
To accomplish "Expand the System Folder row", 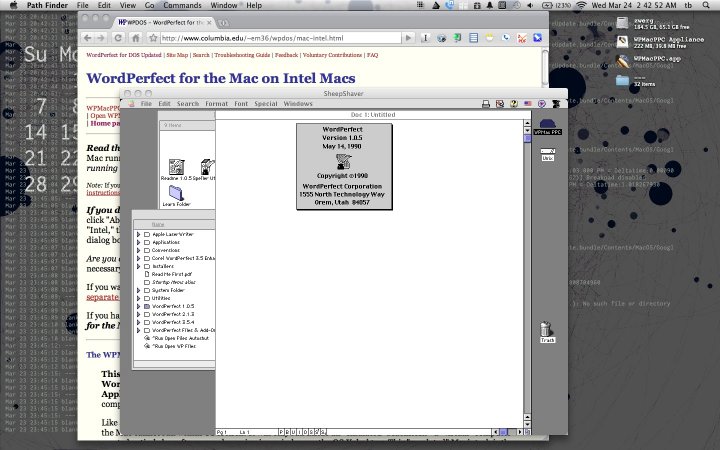I will pyautogui.click(x=139, y=290).
